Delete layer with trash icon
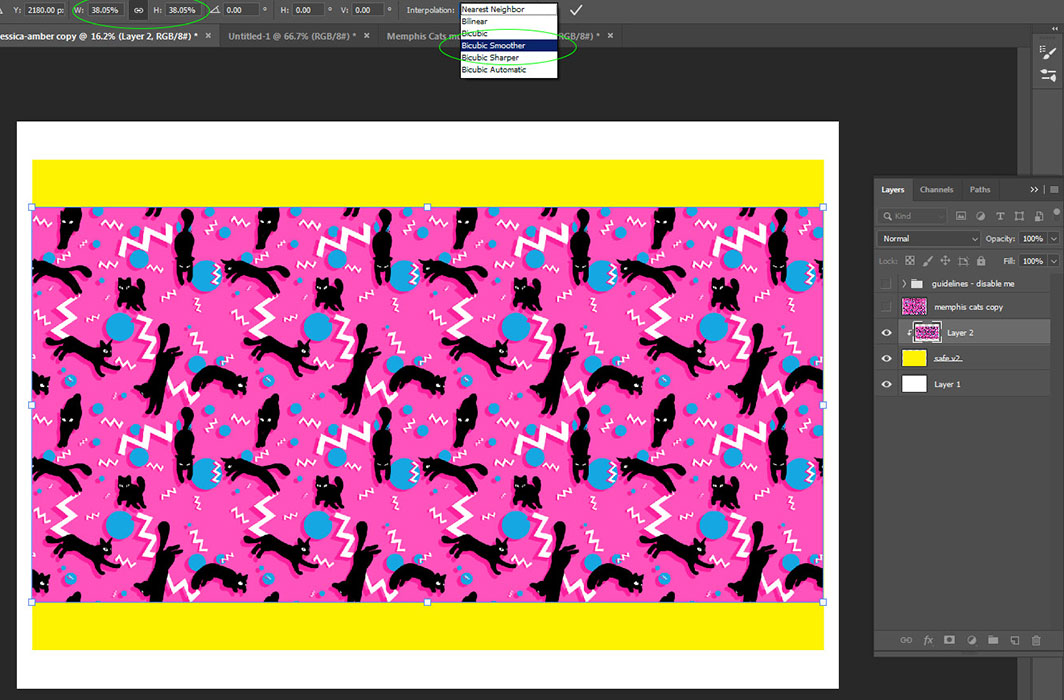 (x=1036, y=640)
